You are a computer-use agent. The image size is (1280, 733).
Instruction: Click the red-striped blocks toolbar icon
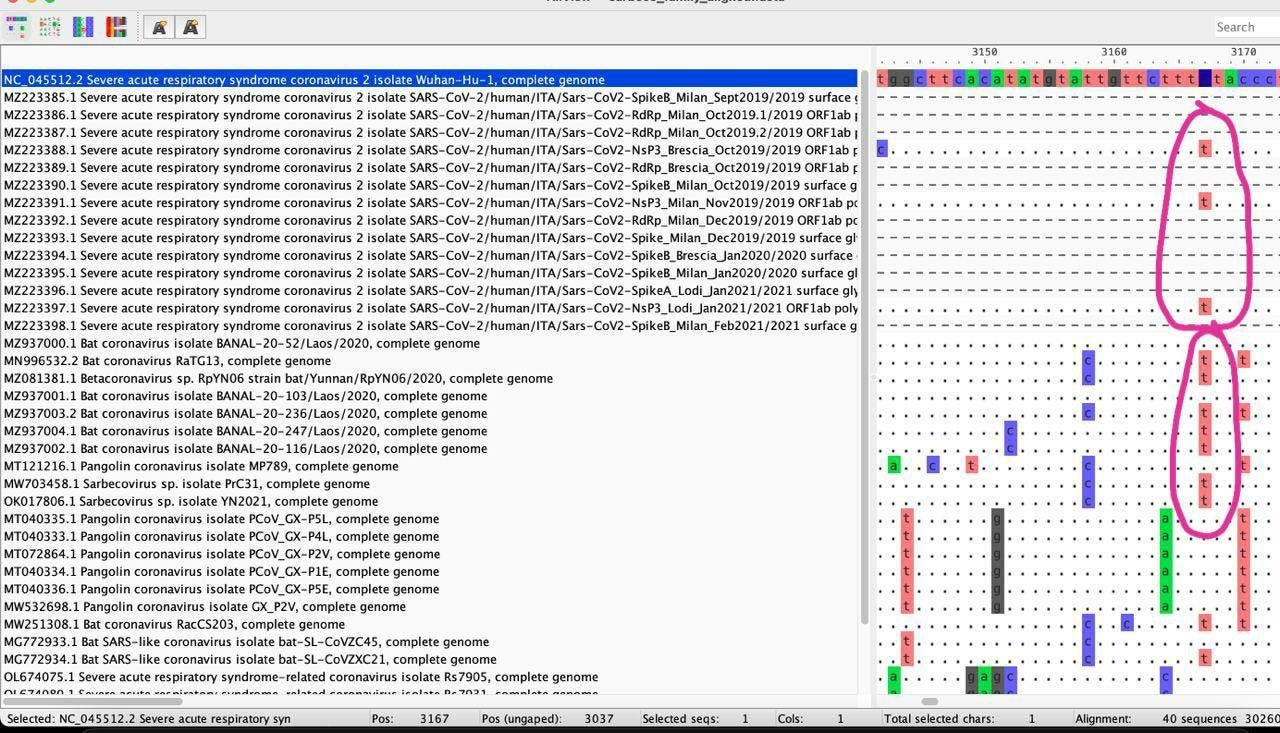pos(116,27)
